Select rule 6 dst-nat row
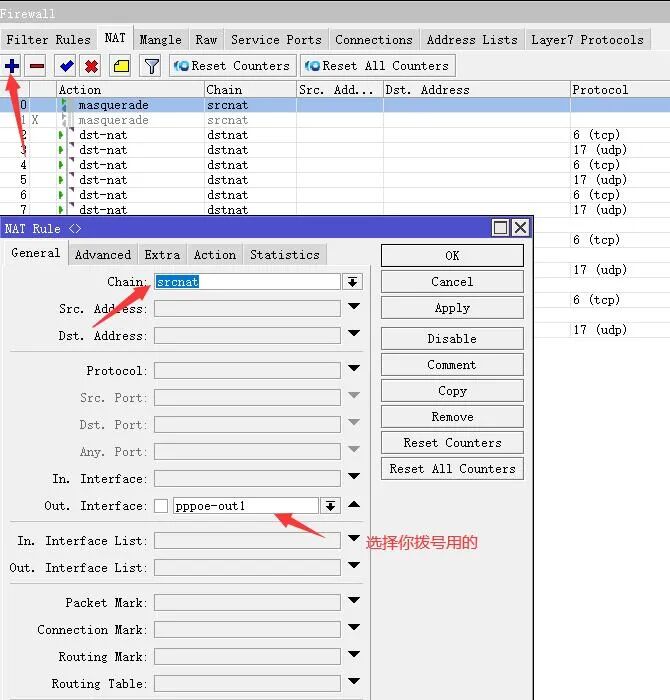Screen dimensions: 670x700 click(x=335, y=195)
